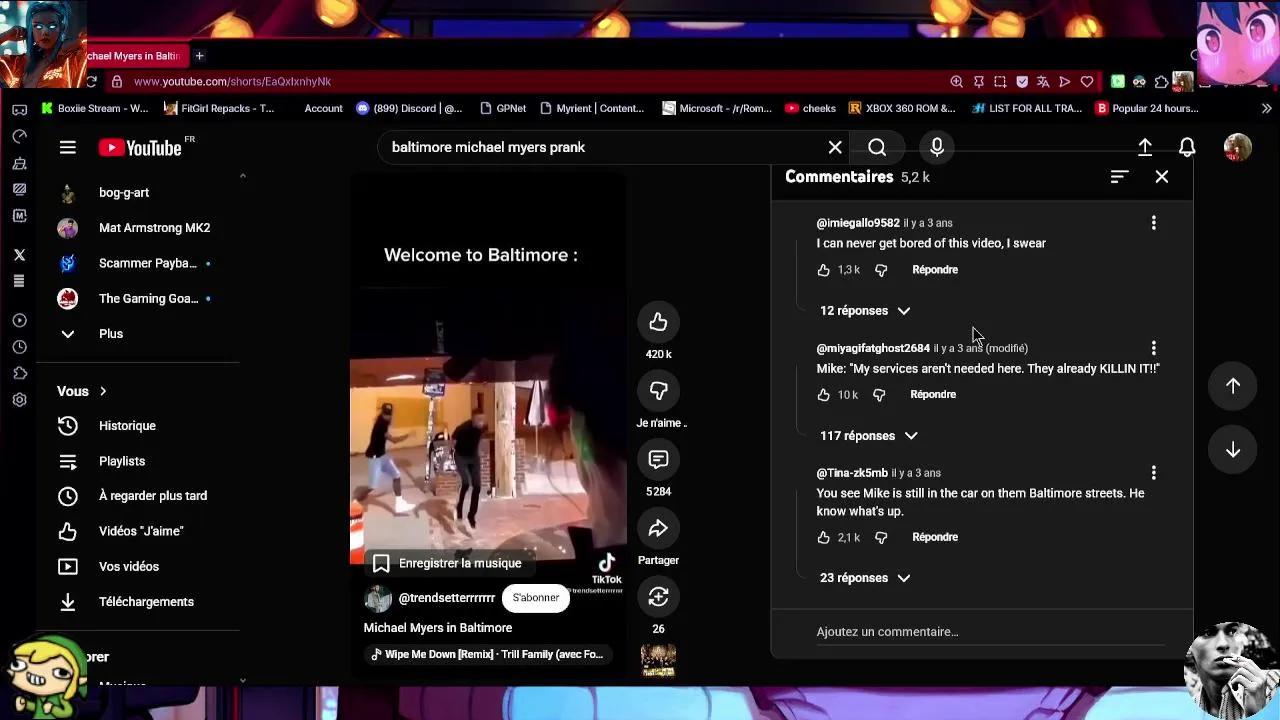The width and height of the screenshot is (1280, 720).
Task: Go to the next Short with the down arrow
Action: coord(1233,450)
